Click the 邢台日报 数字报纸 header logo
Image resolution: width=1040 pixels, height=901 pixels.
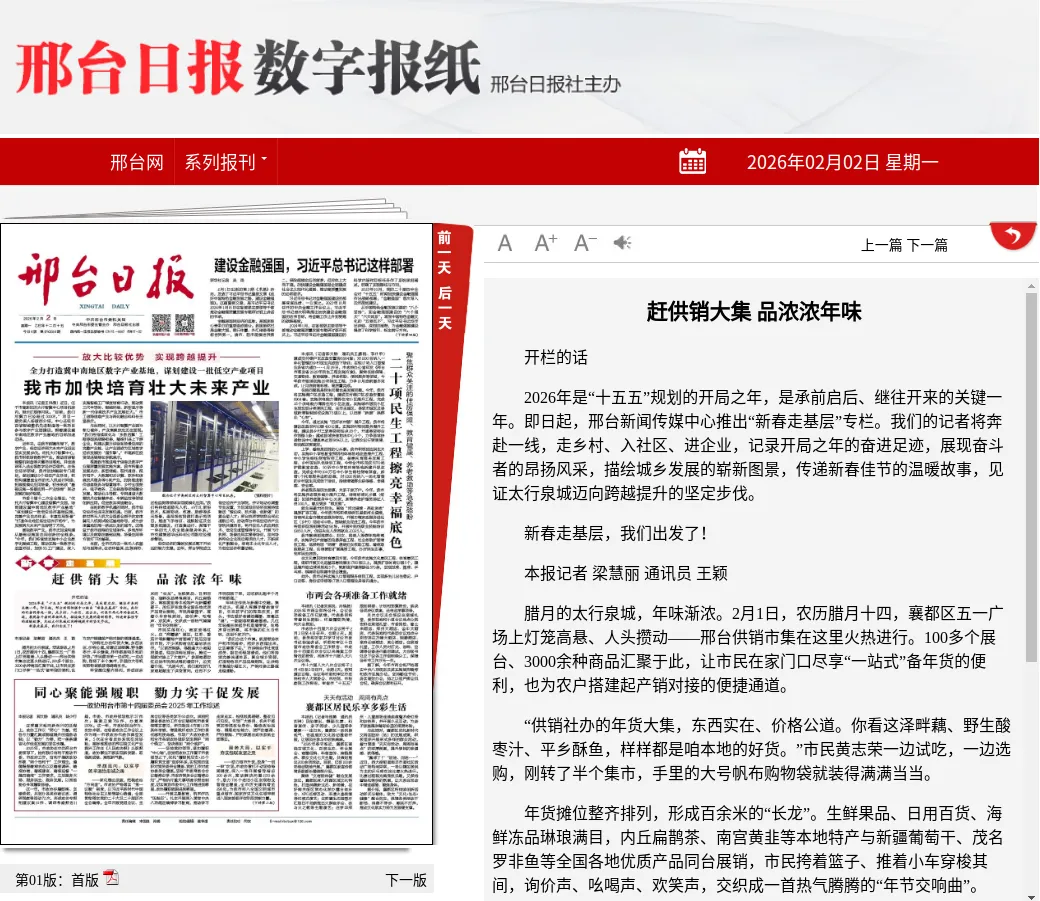click(247, 67)
